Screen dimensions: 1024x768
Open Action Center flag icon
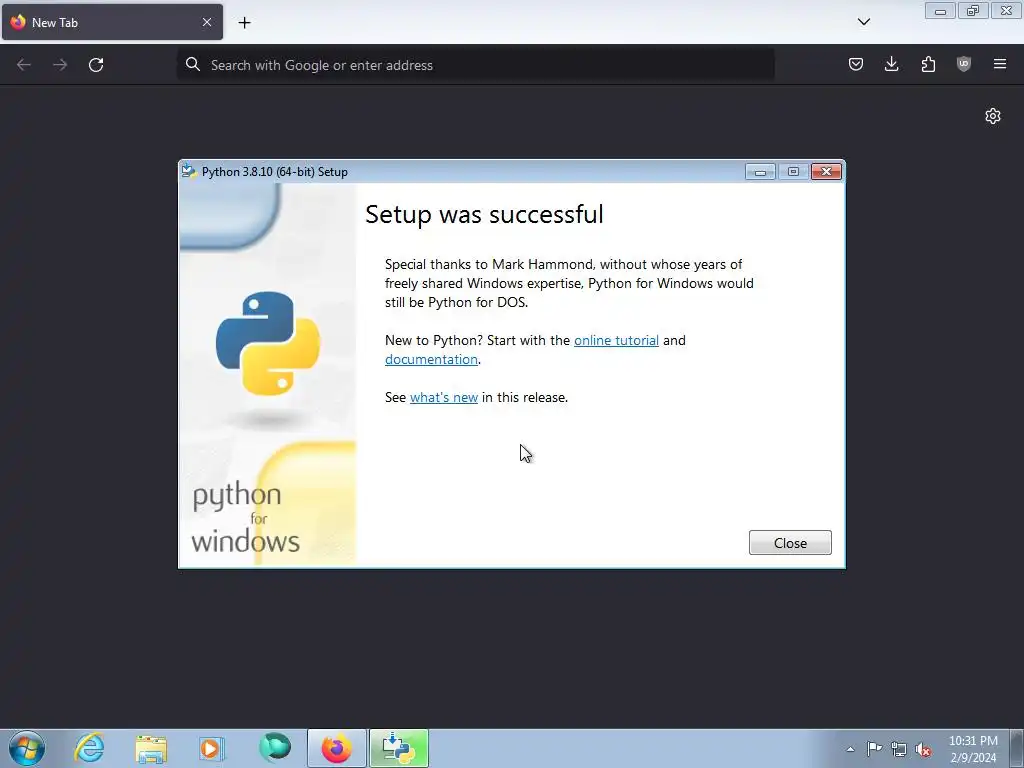(x=874, y=749)
